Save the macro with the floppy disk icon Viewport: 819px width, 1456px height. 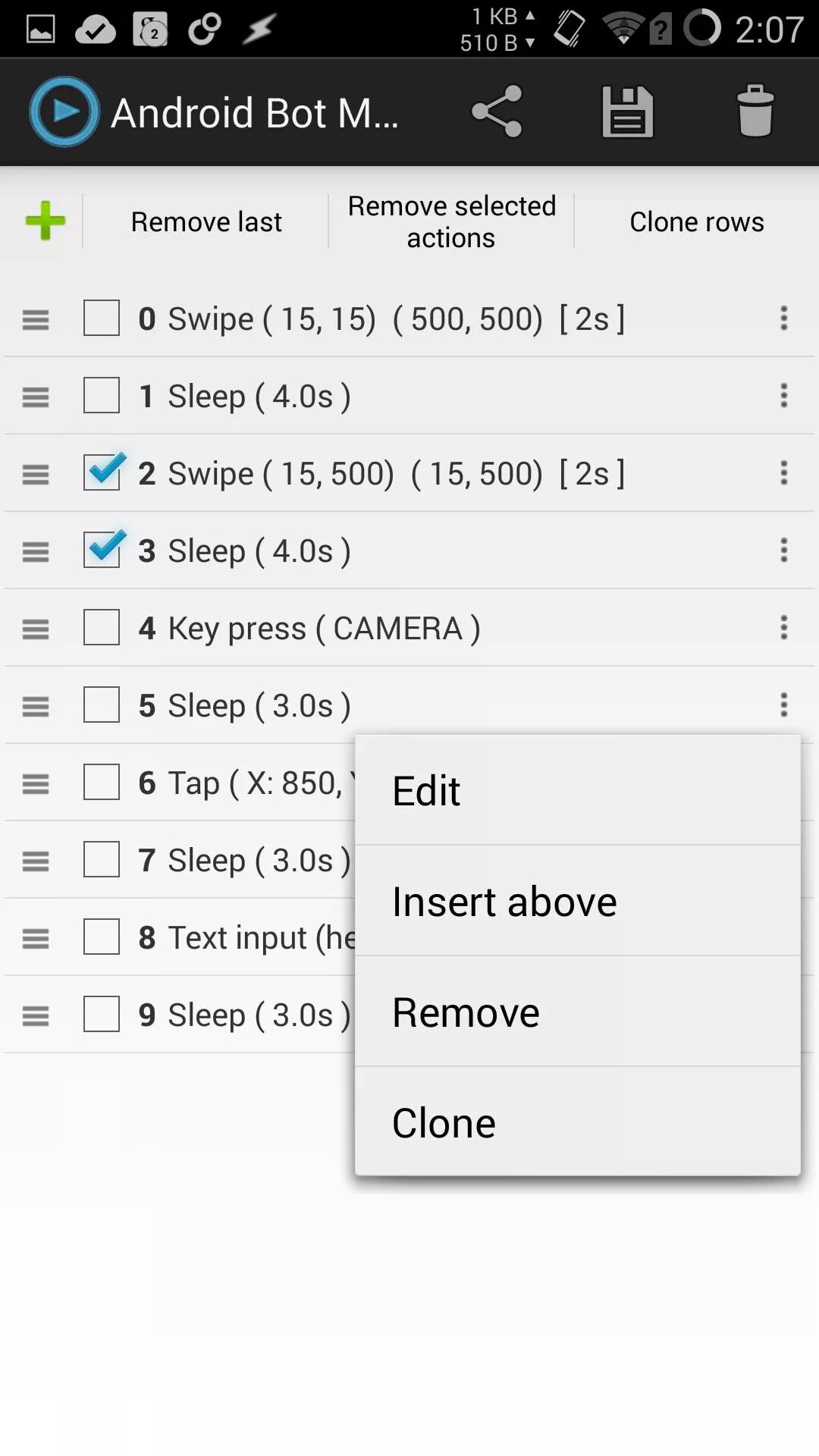627,111
